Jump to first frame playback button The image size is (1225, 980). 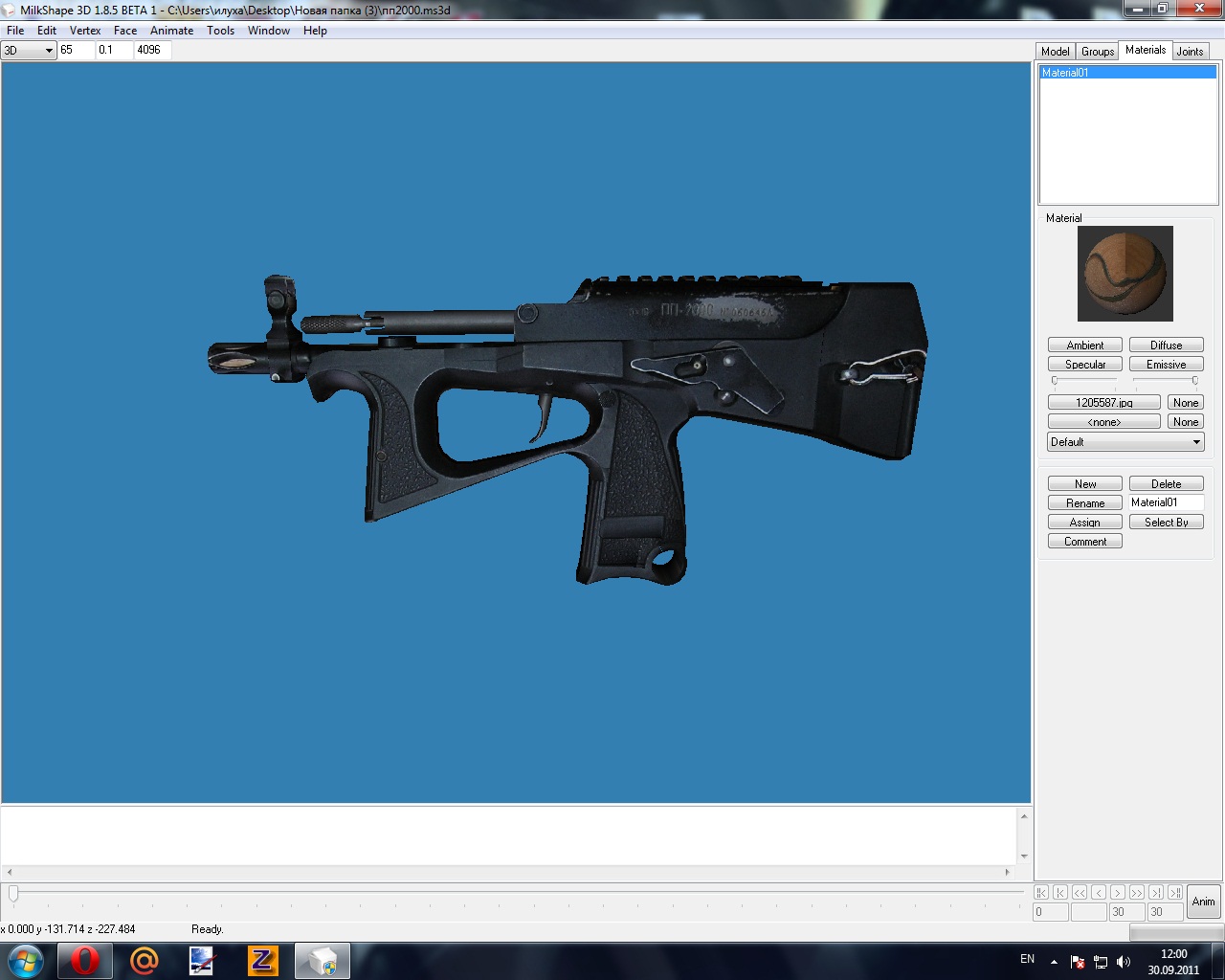click(1041, 892)
